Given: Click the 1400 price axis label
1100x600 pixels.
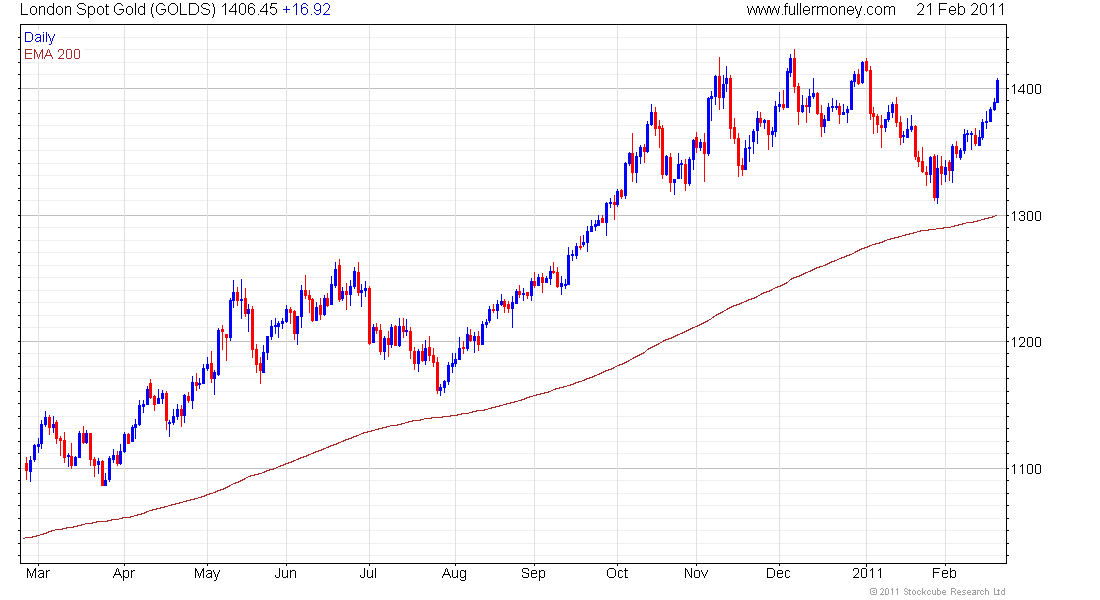Looking at the screenshot, I should (x=1026, y=89).
